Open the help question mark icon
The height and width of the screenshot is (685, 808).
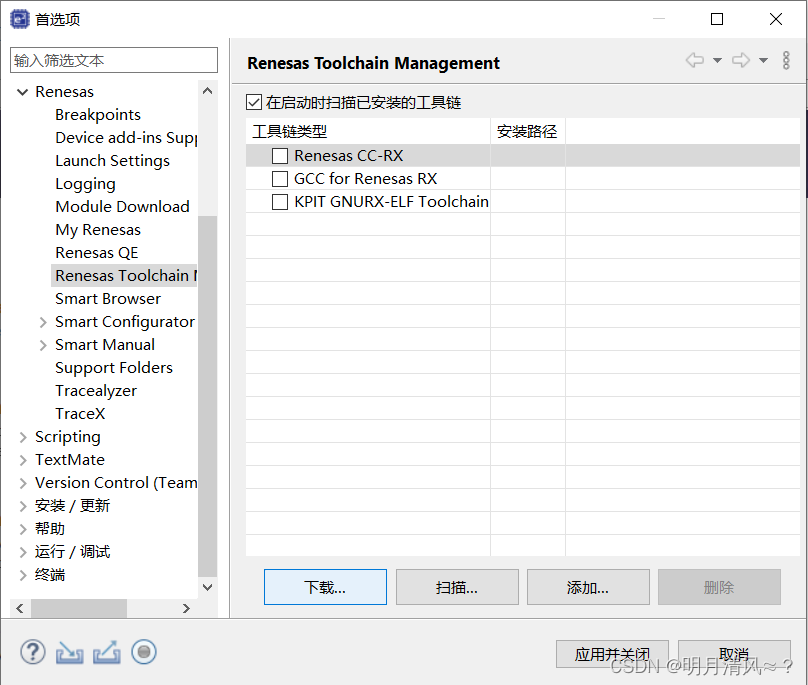tap(33, 652)
